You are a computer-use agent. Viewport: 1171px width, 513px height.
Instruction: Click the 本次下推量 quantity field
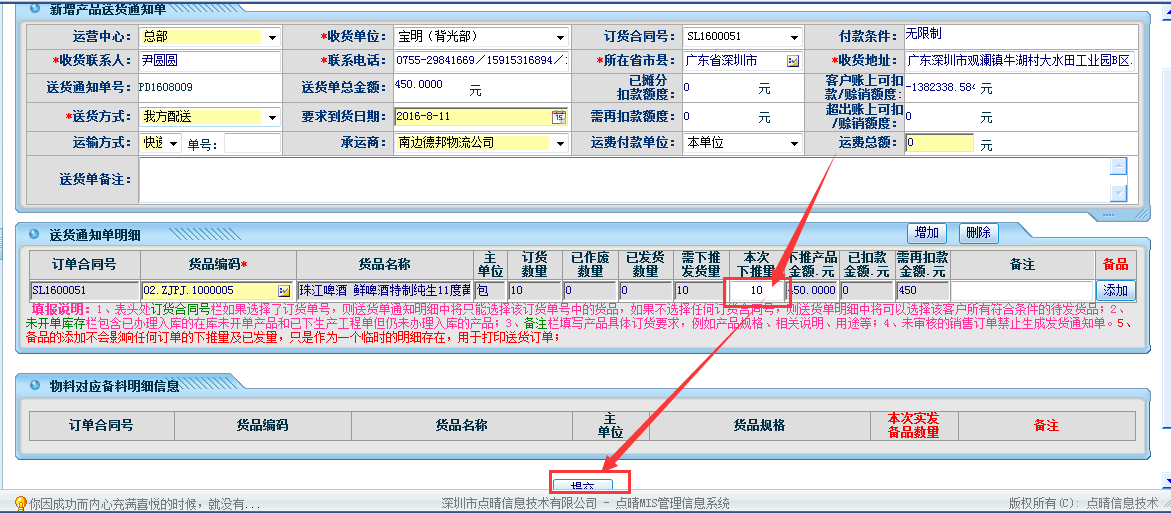pos(758,291)
